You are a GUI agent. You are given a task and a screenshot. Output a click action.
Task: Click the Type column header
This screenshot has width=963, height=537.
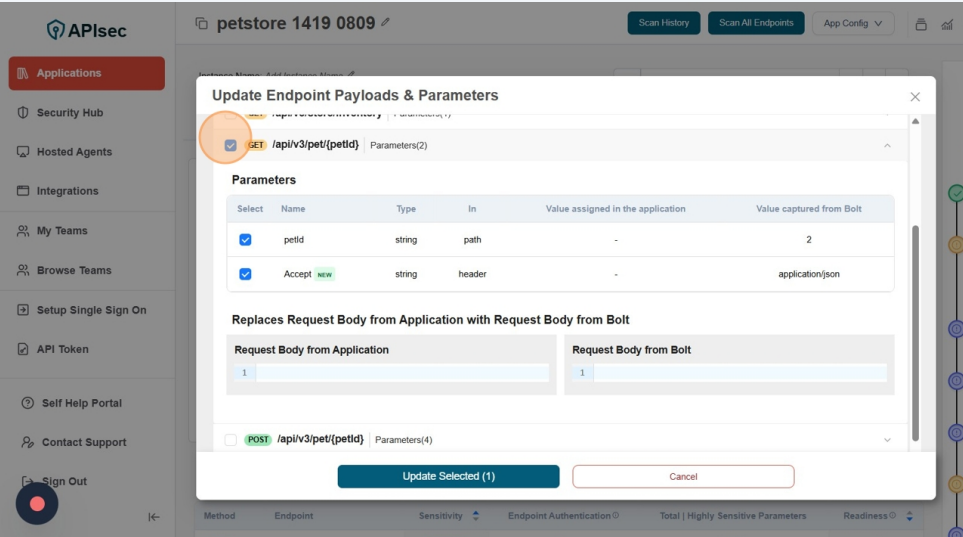[x=406, y=209]
